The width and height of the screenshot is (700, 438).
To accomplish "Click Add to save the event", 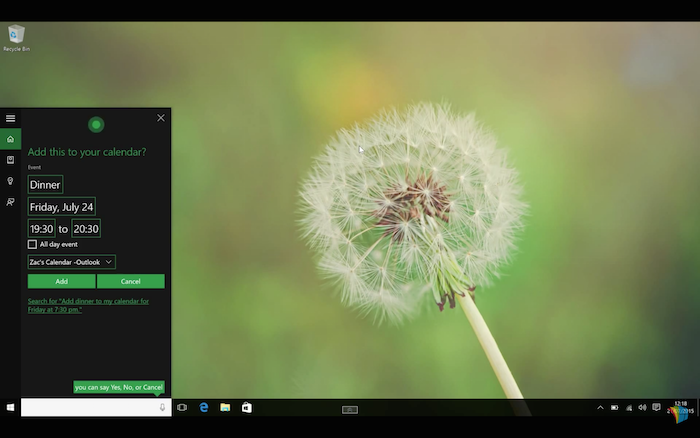I will tap(61, 281).
